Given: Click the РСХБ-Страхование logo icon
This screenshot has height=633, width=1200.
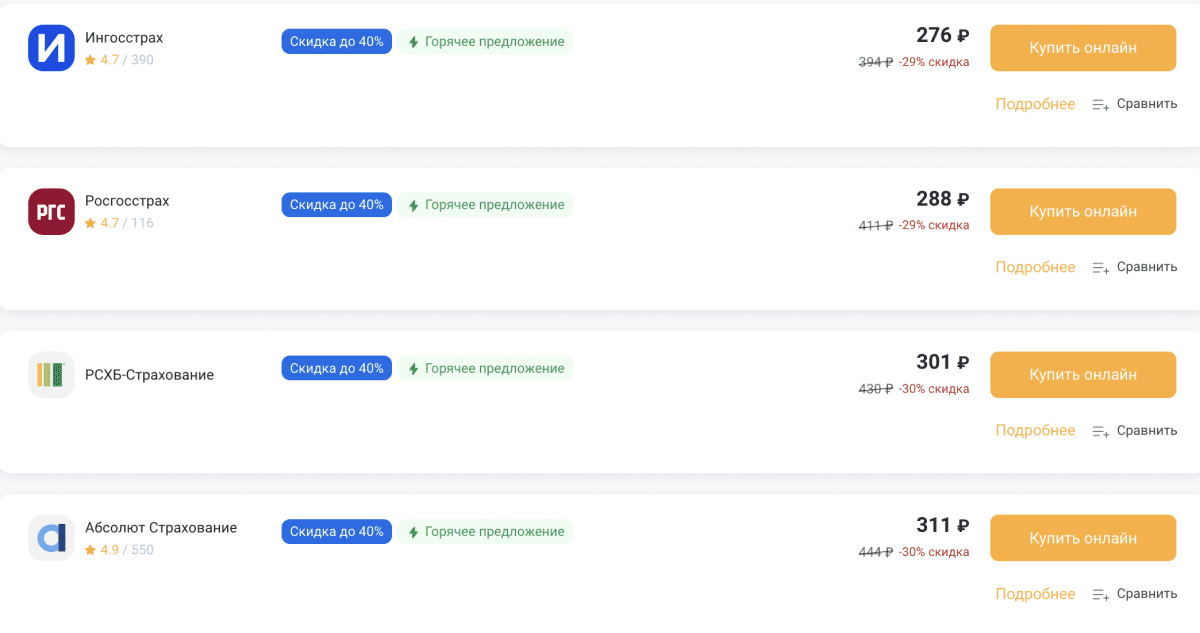Looking at the screenshot, I should pos(51,375).
